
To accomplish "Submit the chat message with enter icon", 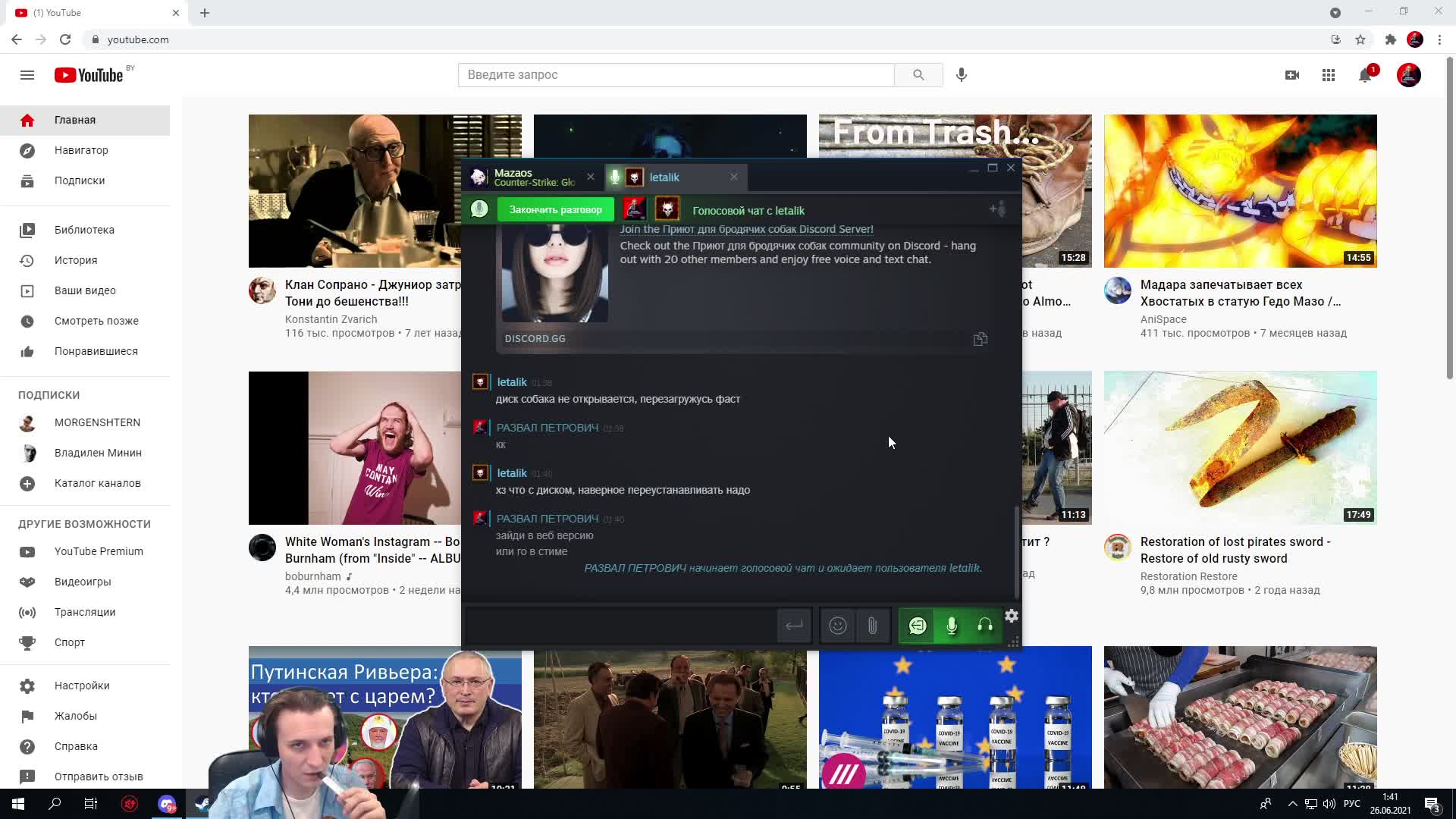I will point(794,626).
